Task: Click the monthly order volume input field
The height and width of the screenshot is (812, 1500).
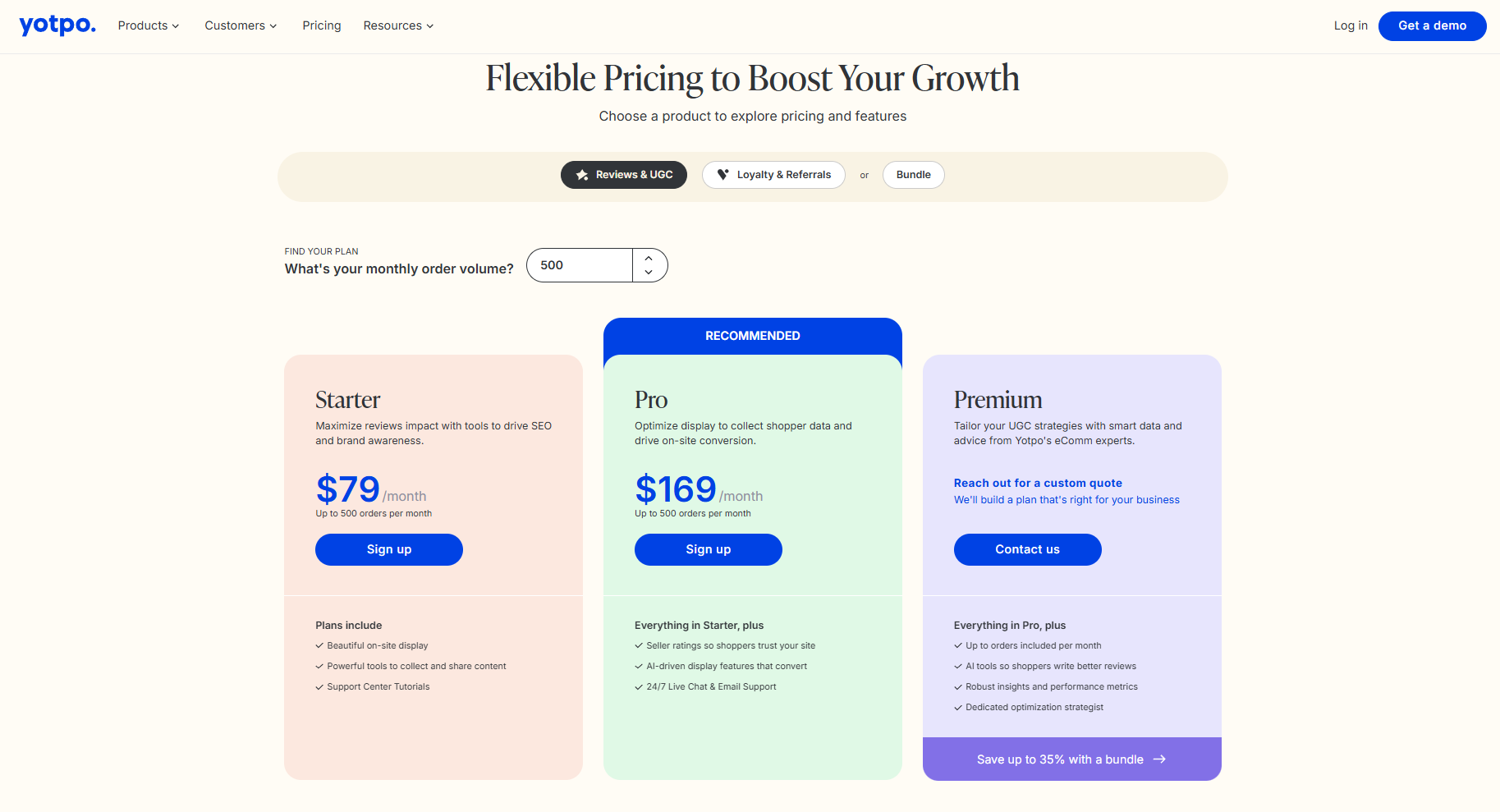Action: [580, 264]
